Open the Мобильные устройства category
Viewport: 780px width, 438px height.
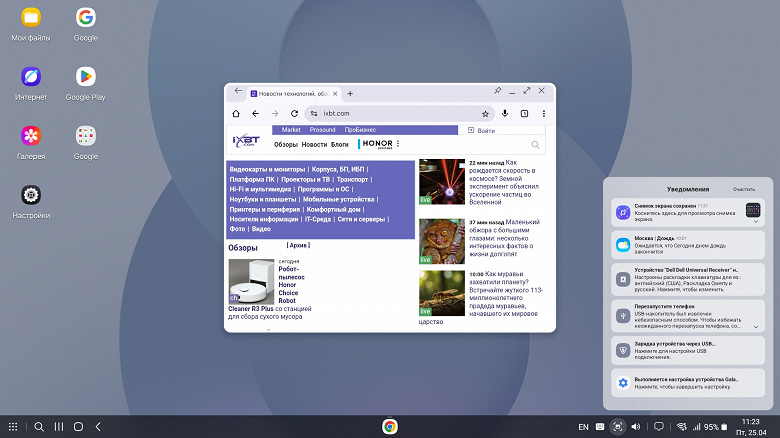point(339,199)
